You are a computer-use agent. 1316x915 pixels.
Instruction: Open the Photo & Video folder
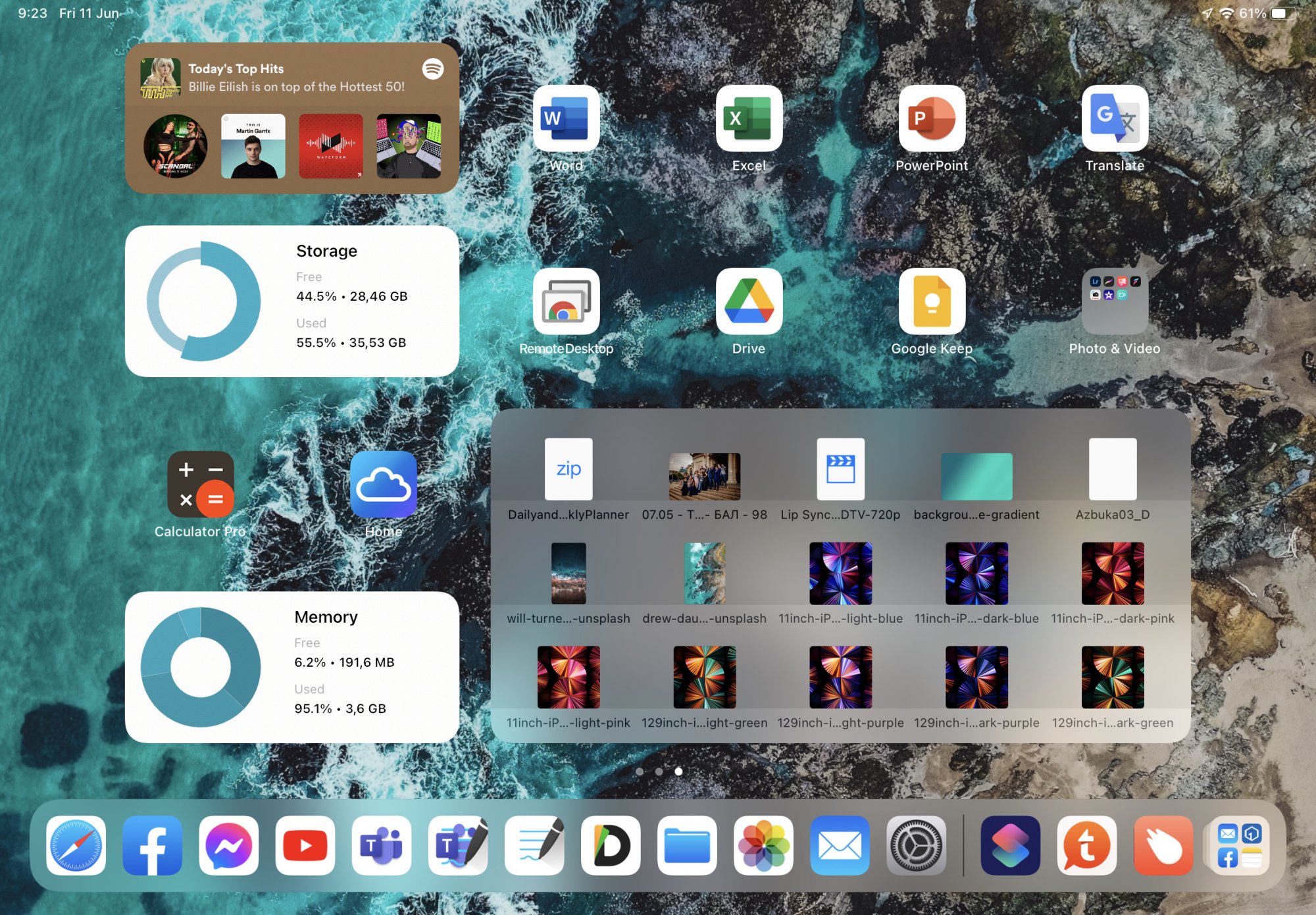(x=1115, y=302)
